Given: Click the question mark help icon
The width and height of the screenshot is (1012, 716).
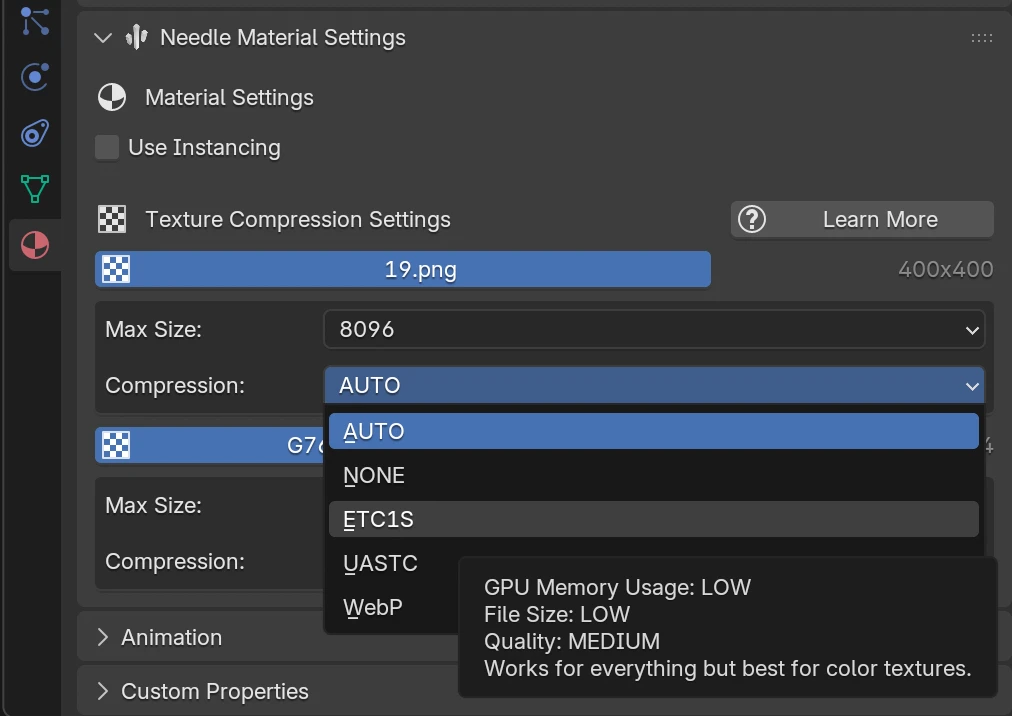Looking at the screenshot, I should pos(752,219).
